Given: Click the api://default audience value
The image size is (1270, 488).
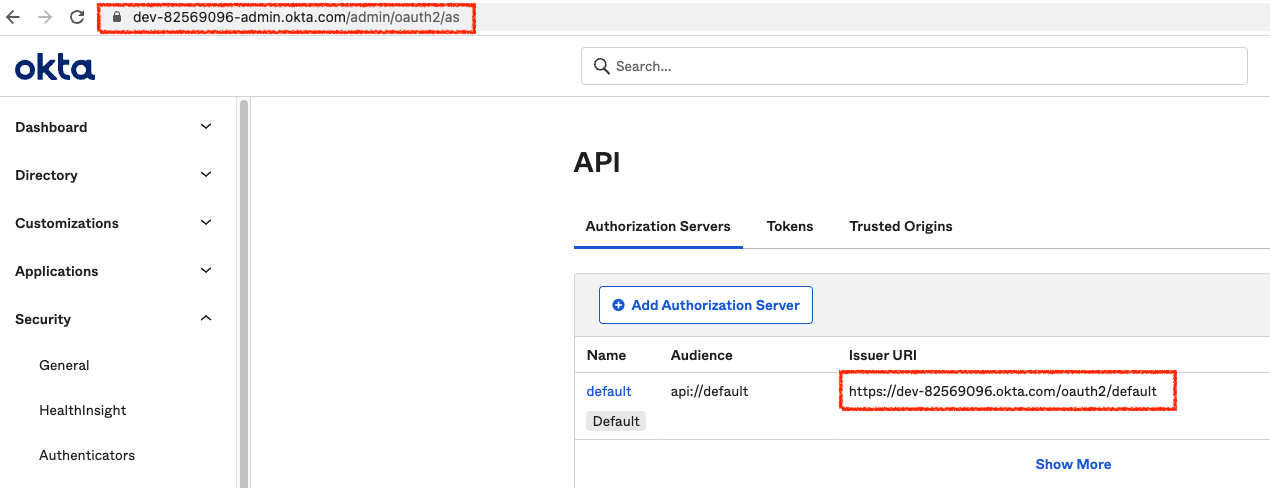Looking at the screenshot, I should tap(709, 391).
